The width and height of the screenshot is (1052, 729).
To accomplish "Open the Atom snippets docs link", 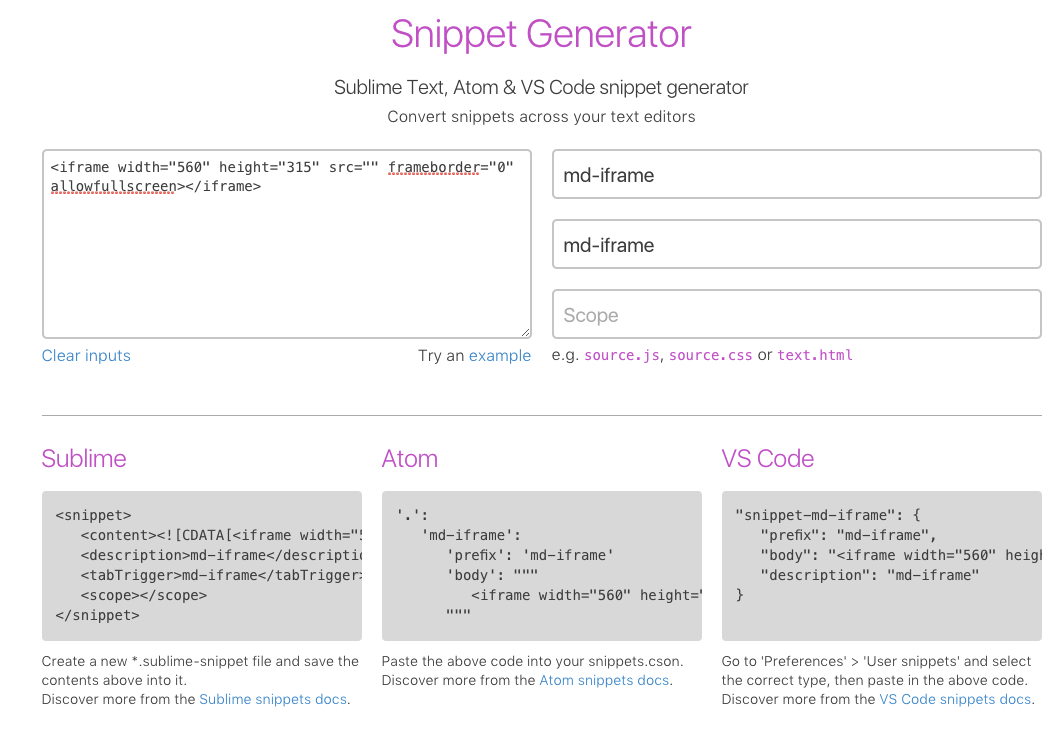I will (x=604, y=680).
